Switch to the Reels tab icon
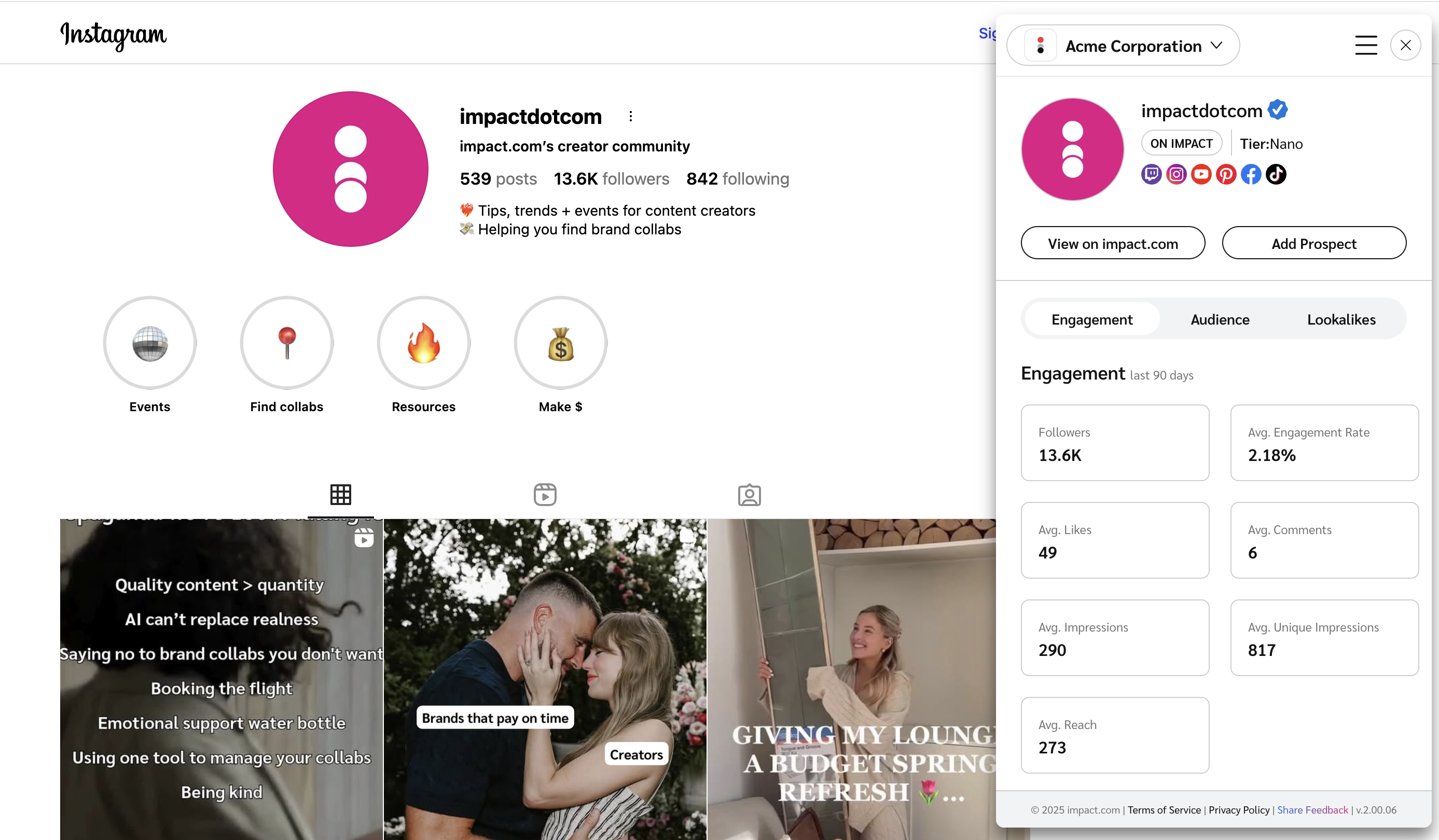The width and height of the screenshot is (1439, 840). [545, 495]
